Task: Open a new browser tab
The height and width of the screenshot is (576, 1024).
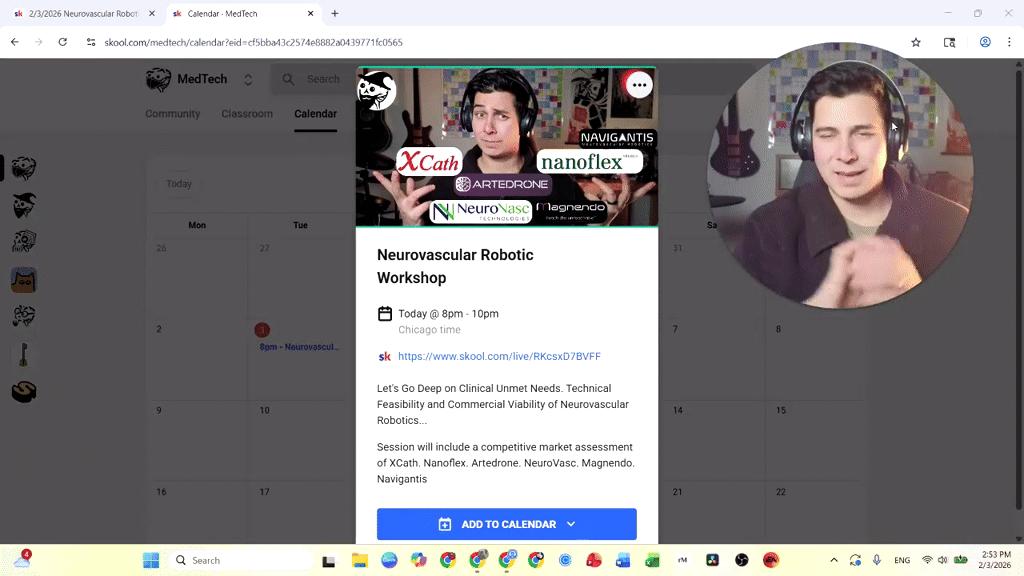Action: (334, 13)
